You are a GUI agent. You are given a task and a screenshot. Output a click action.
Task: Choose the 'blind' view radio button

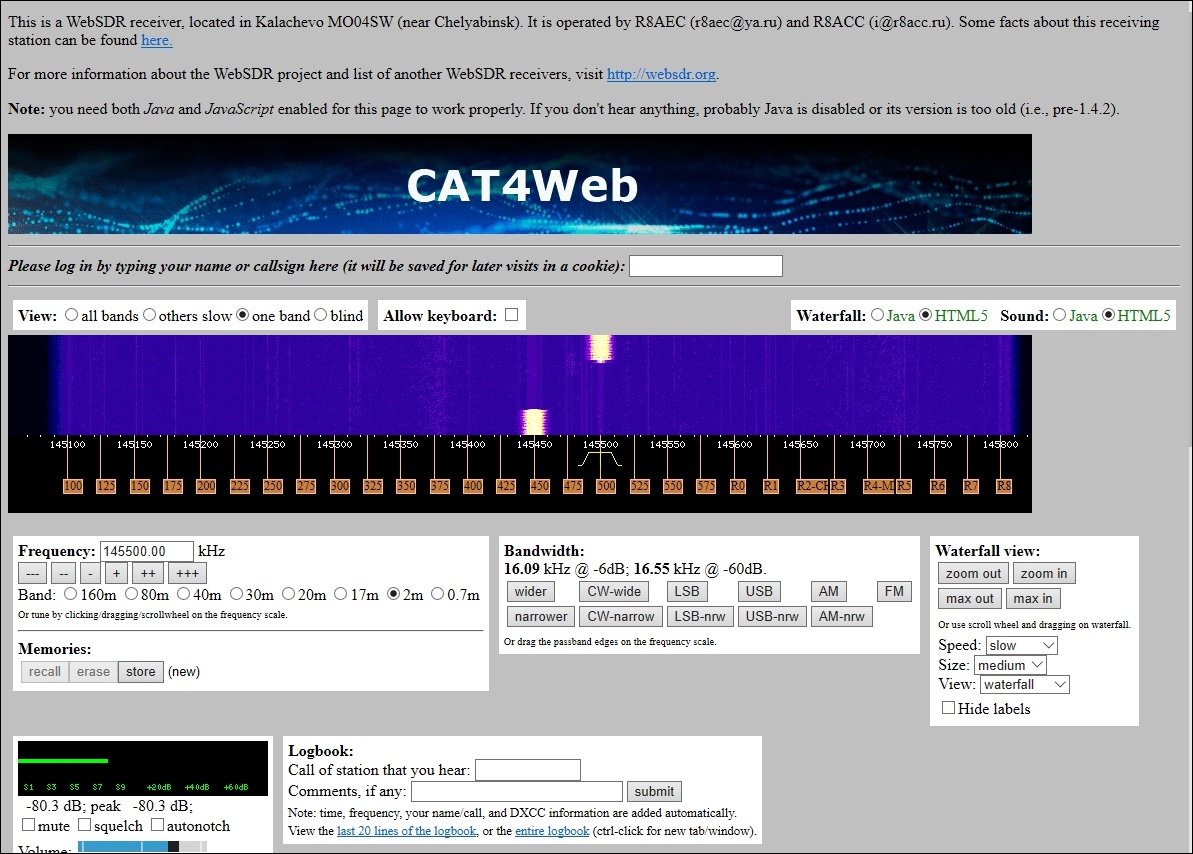pyautogui.click(x=320, y=314)
